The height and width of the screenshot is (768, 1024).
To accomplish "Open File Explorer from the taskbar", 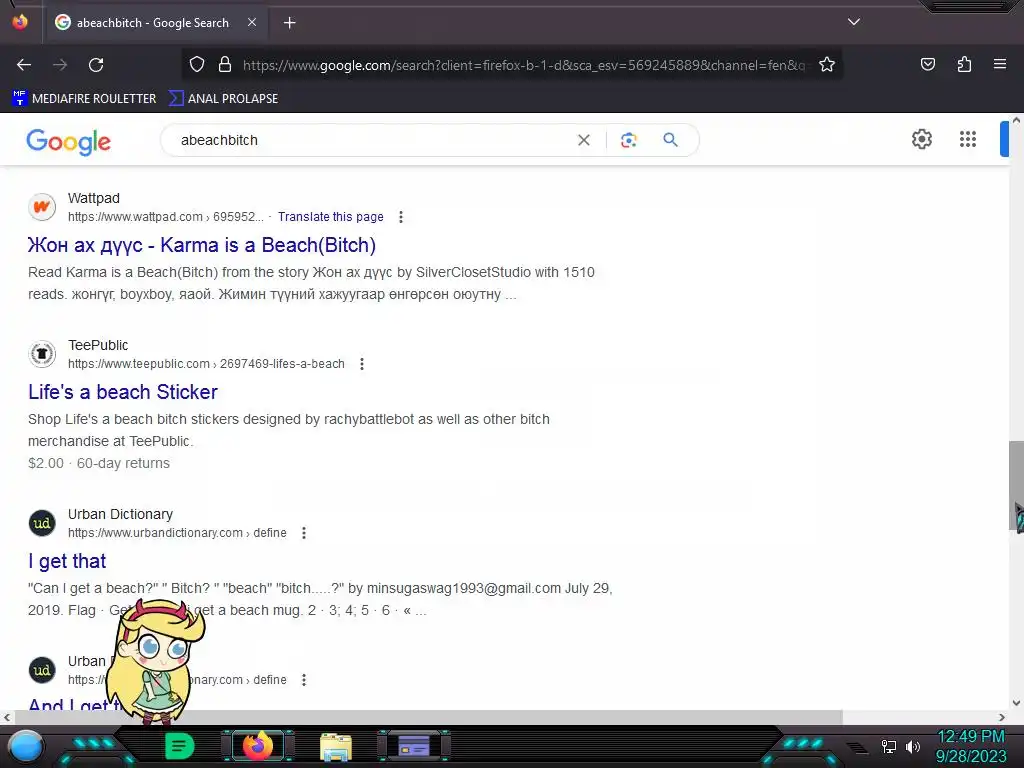I will tap(336, 746).
